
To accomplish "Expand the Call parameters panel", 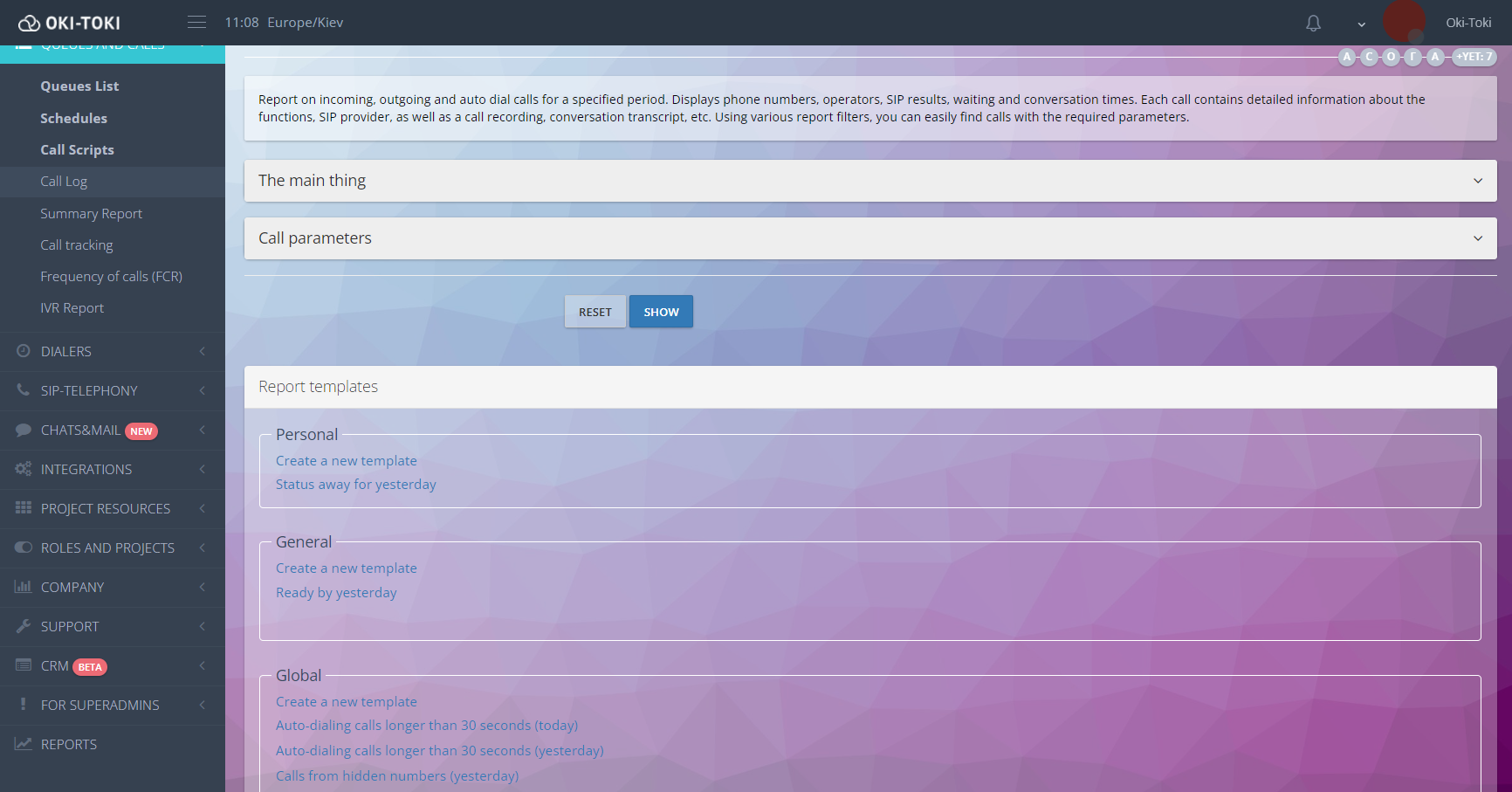I will [x=870, y=238].
